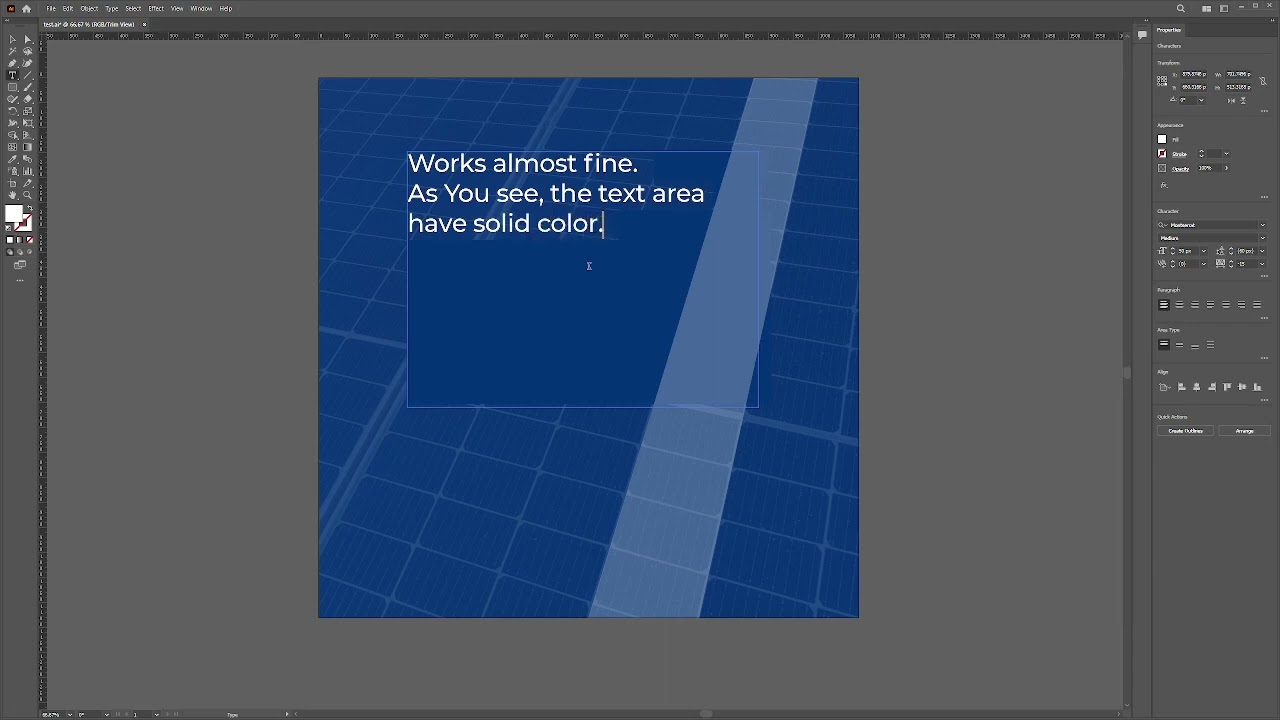The height and width of the screenshot is (720, 1280).
Task: Select the Line Segment tool
Action: coord(27,76)
